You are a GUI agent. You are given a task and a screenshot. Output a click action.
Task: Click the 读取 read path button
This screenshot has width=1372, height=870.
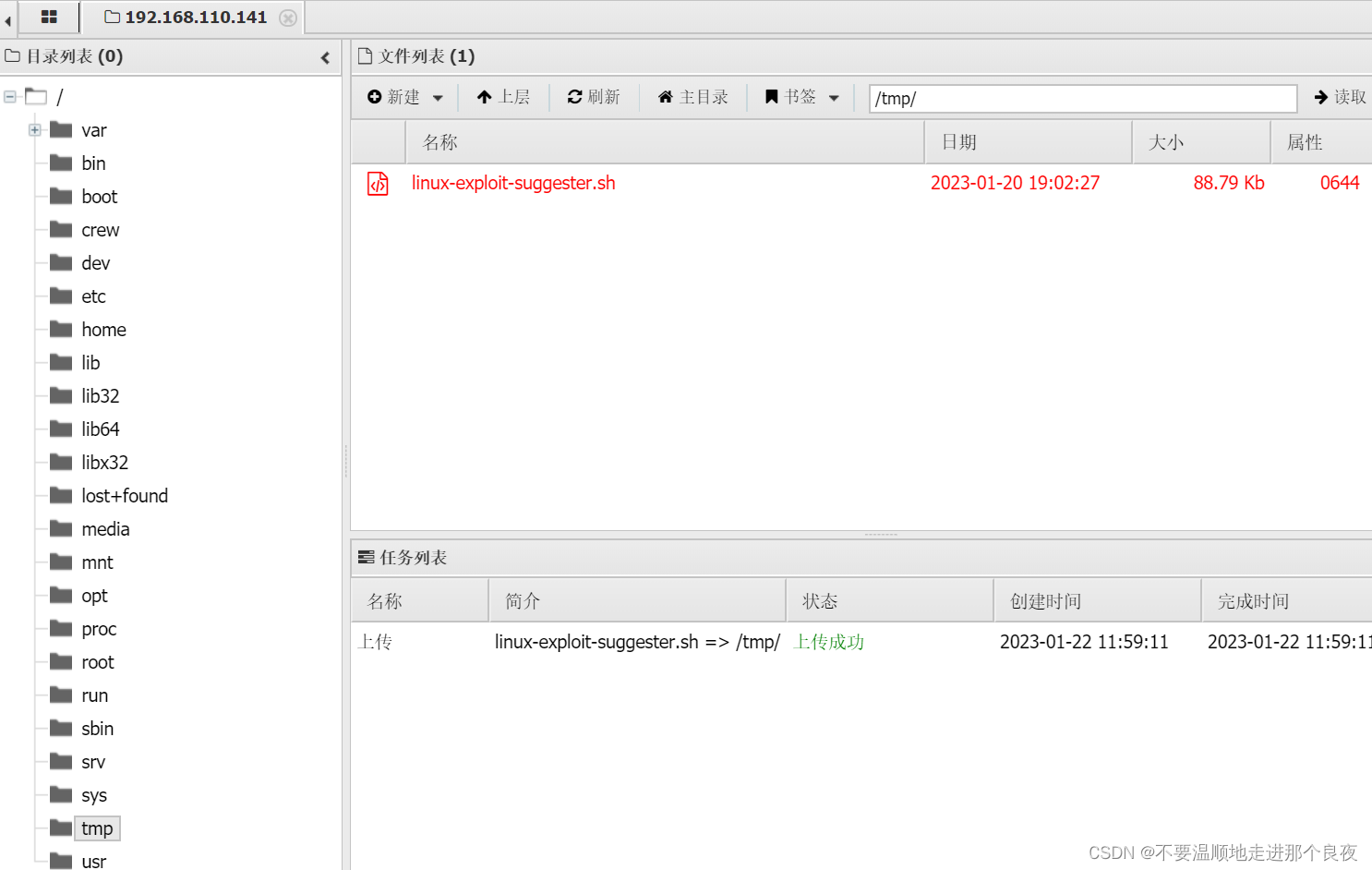[x=1340, y=97]
